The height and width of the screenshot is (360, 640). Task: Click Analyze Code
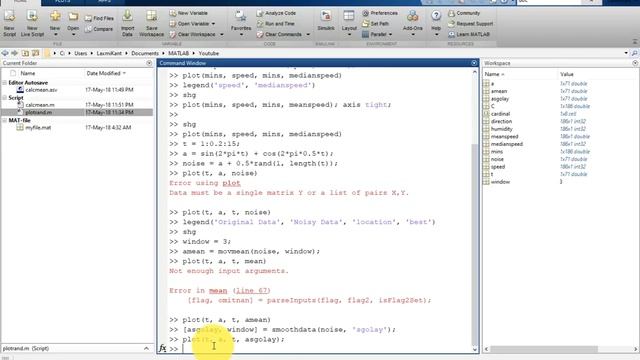point(276,13)
